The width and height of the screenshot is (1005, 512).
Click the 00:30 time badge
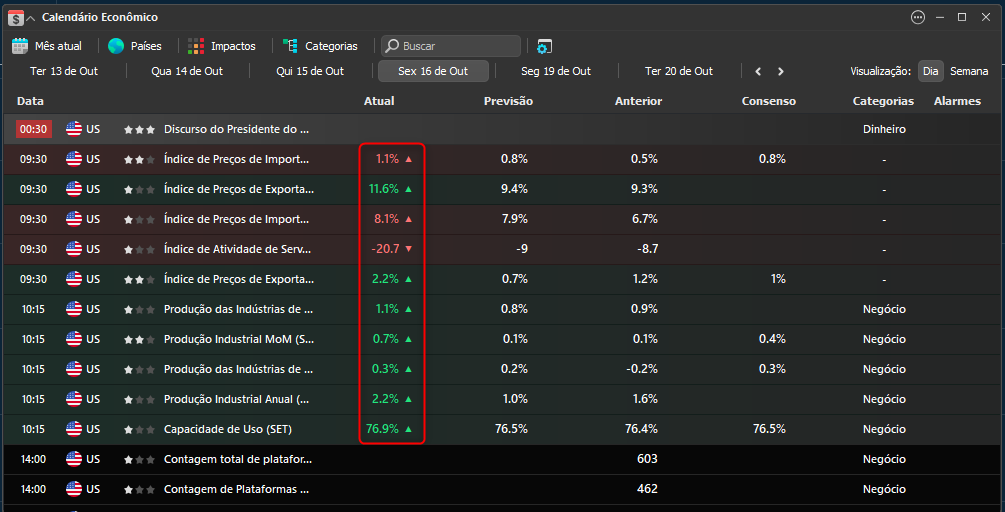[34, 129]
